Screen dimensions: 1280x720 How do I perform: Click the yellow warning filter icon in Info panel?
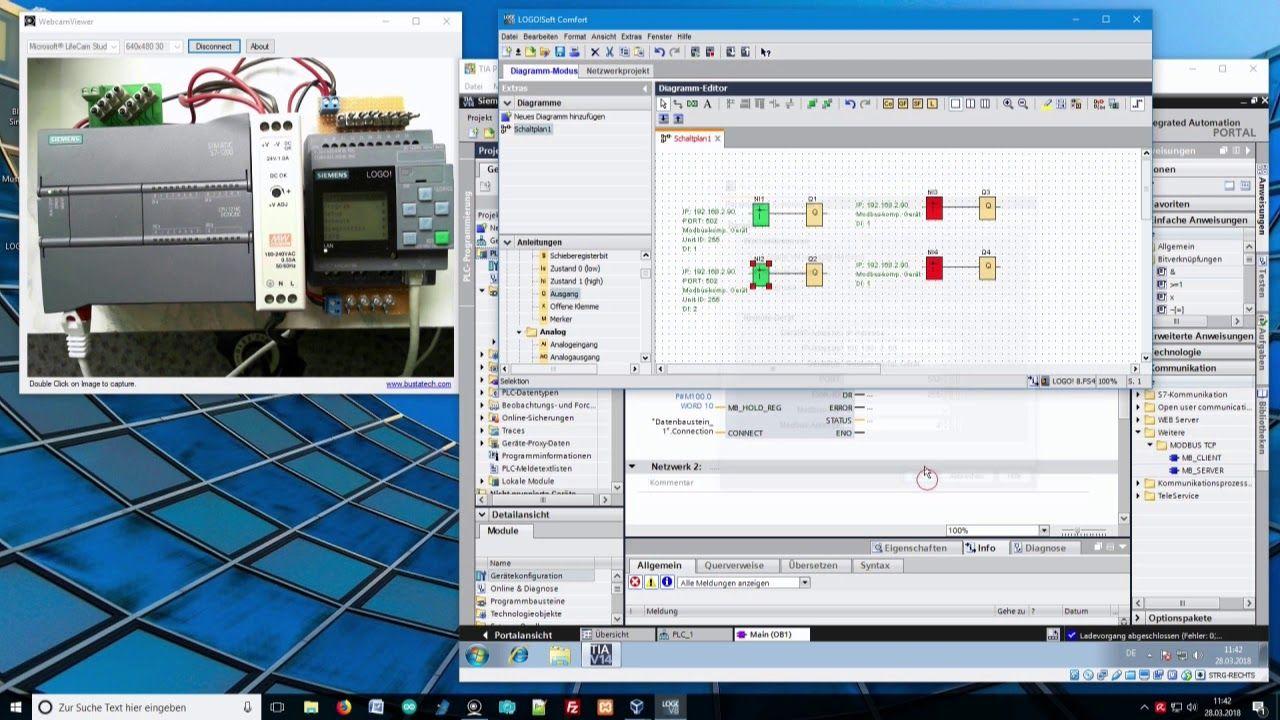651,582
